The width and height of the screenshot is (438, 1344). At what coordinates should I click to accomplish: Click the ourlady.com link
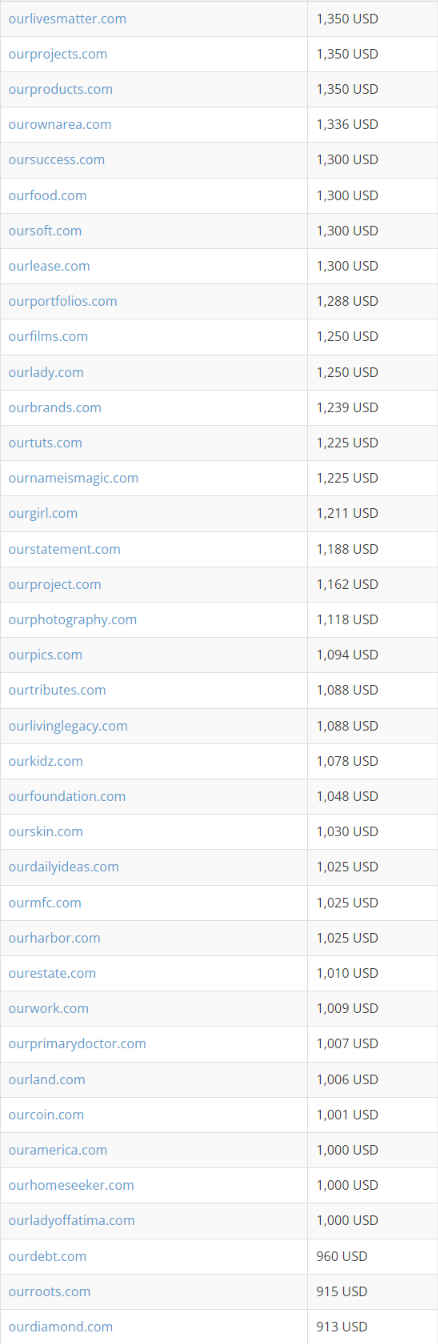point(46,372)
